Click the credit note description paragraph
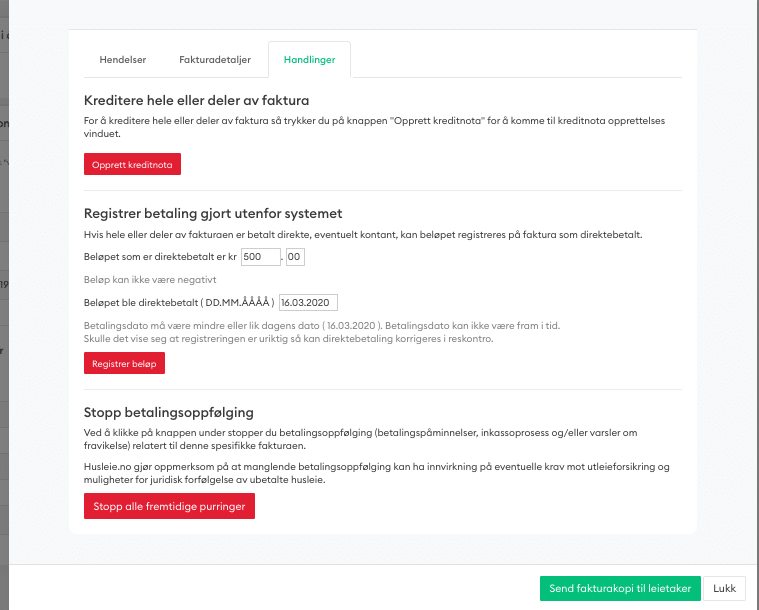759x610 pixels. pos(375,127)
